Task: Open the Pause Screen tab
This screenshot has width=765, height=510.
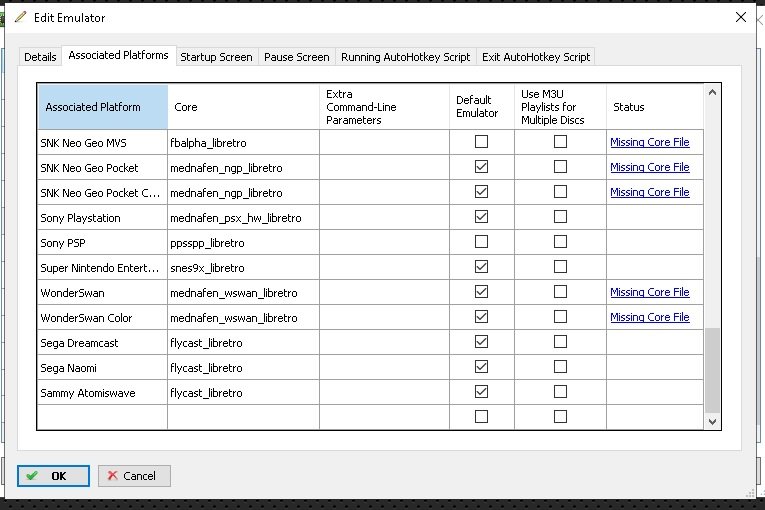Action: pyautogui.click(x=297, y=57)
